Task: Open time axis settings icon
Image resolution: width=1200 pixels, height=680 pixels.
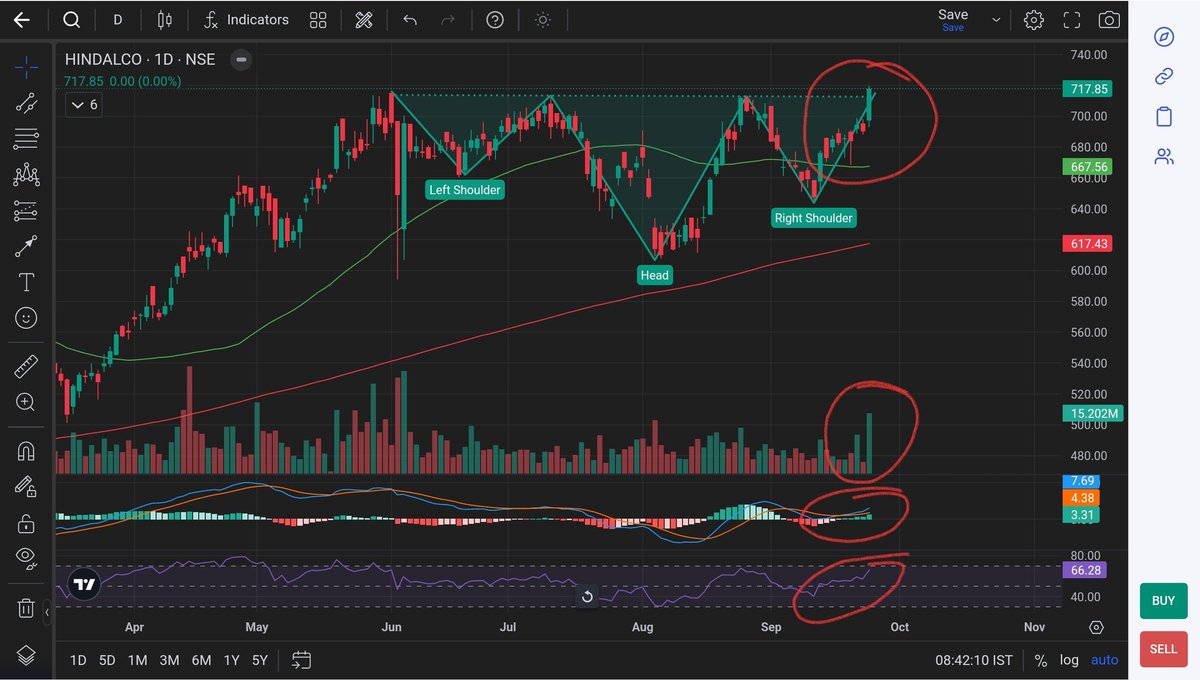Action: click(1097, 627)
